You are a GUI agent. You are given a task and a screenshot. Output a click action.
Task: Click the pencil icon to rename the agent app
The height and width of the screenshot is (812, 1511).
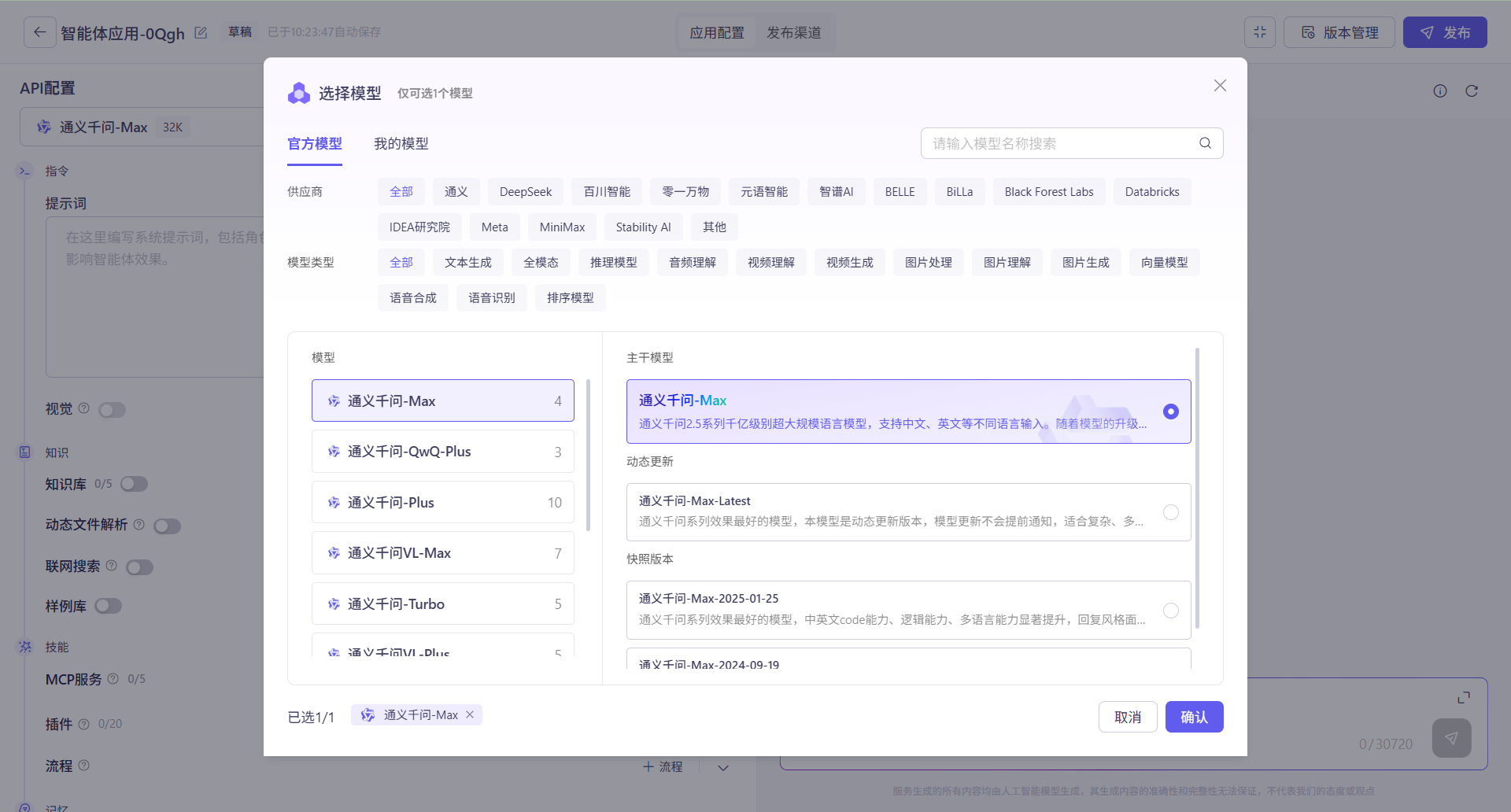tap(201, 32)
